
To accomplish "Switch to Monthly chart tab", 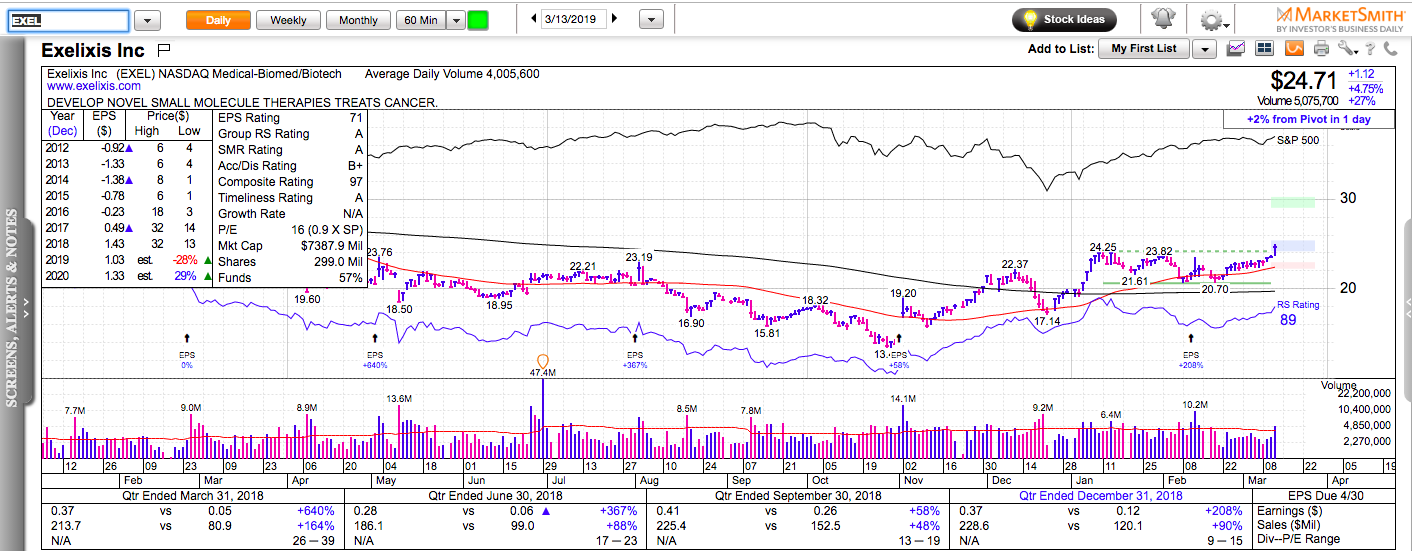I will click(359, 20).
